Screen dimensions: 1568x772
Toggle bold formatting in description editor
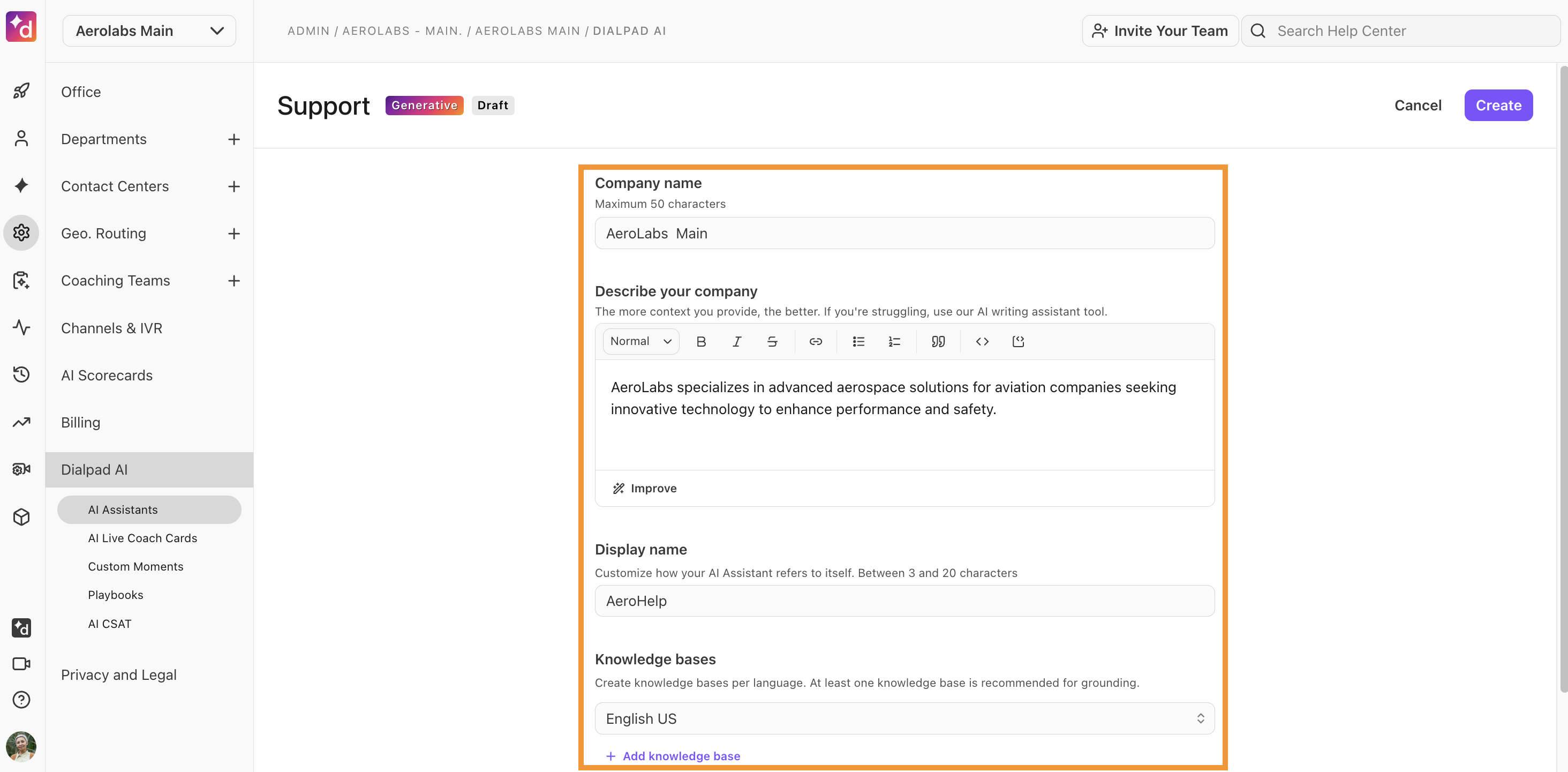701,342
